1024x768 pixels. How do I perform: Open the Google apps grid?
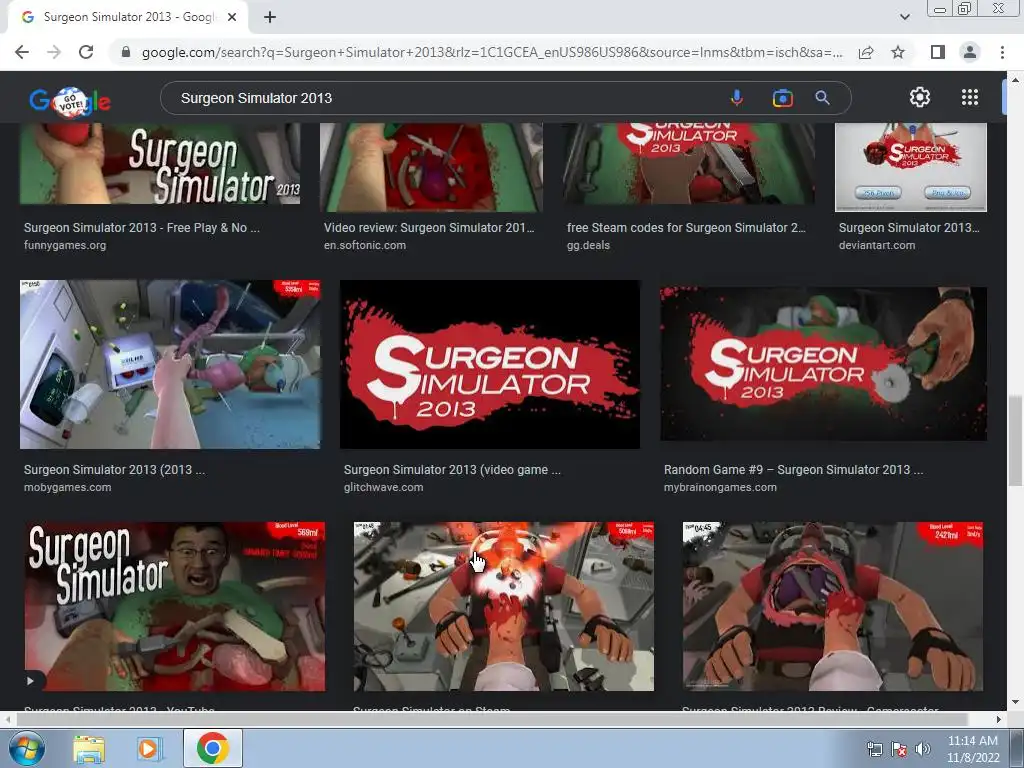tap(970, 97)
